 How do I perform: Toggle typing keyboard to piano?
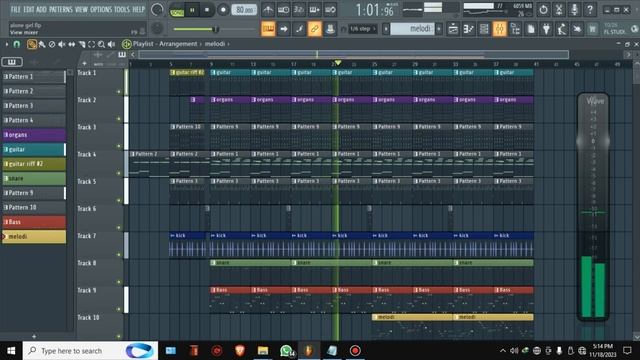point(268,29)
